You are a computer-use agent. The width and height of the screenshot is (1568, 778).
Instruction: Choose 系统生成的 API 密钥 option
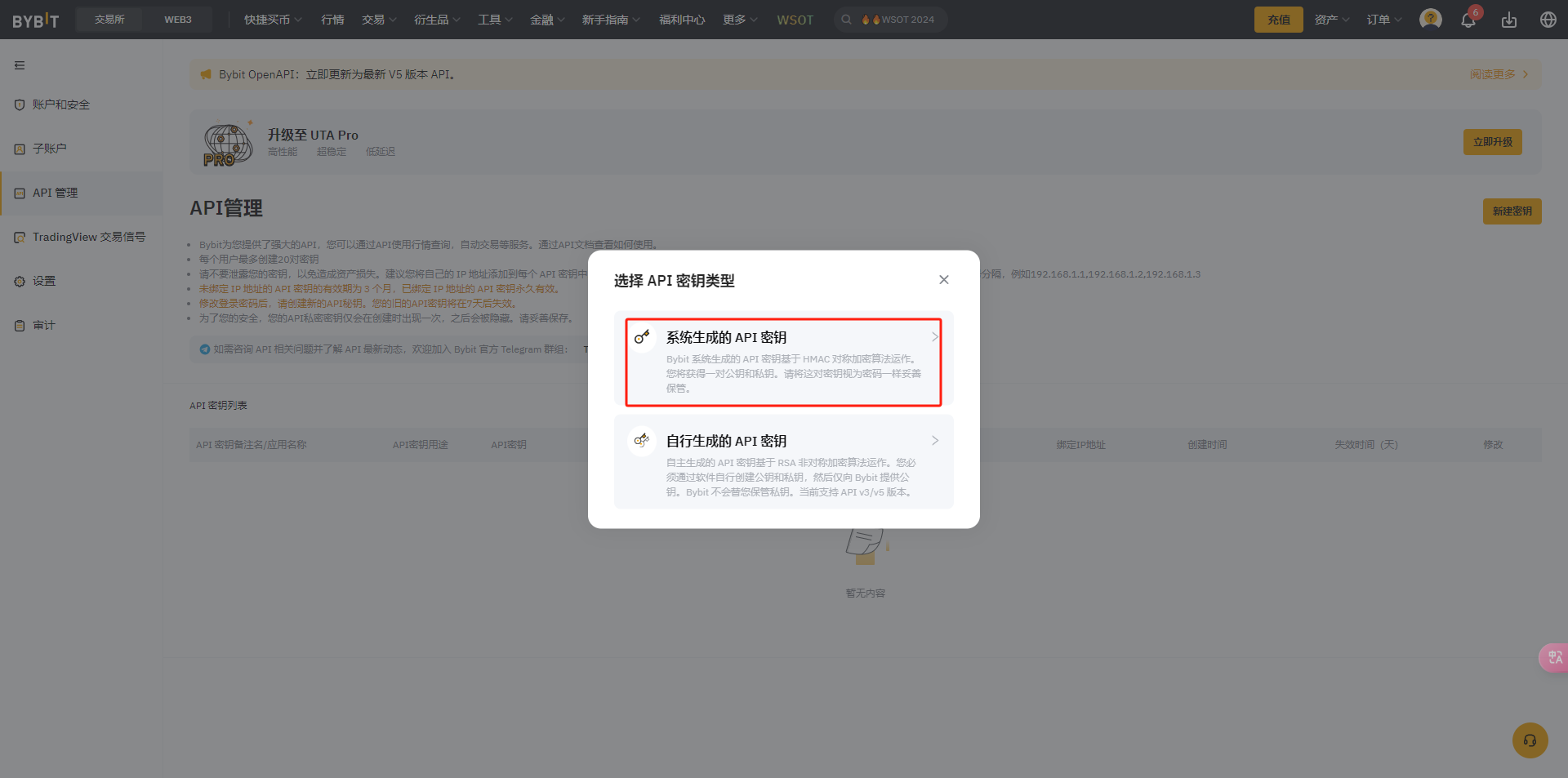click(x=784, y=358)
